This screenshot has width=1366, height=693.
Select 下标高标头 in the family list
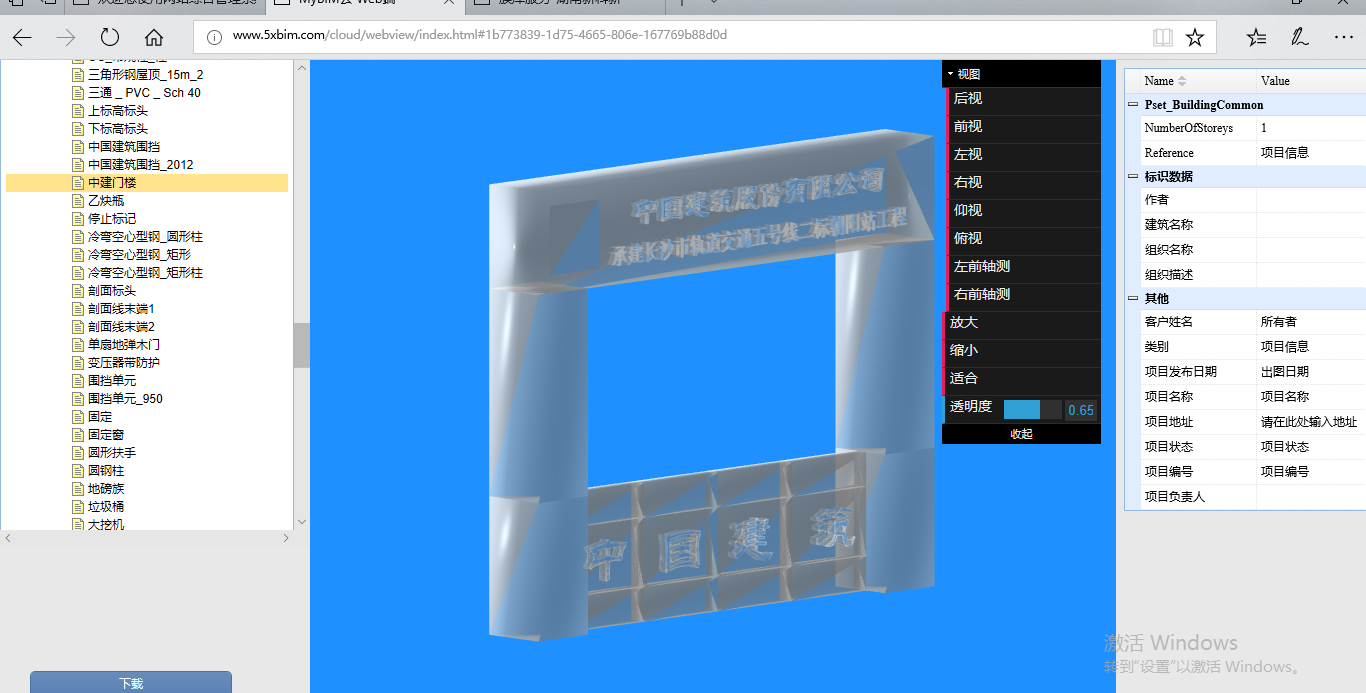point(118,129)
